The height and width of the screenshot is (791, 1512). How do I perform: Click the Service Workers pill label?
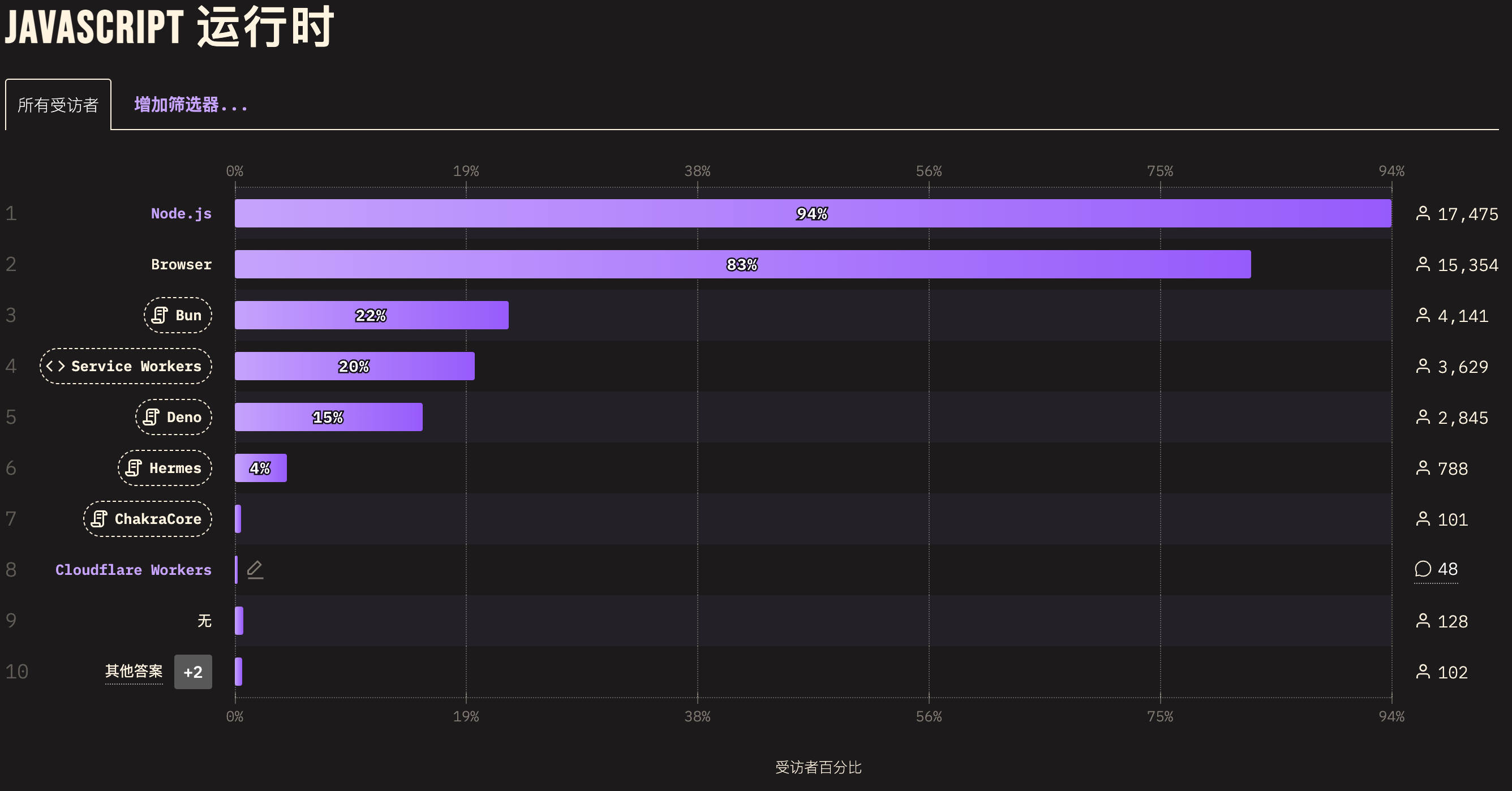click(126, 366)
